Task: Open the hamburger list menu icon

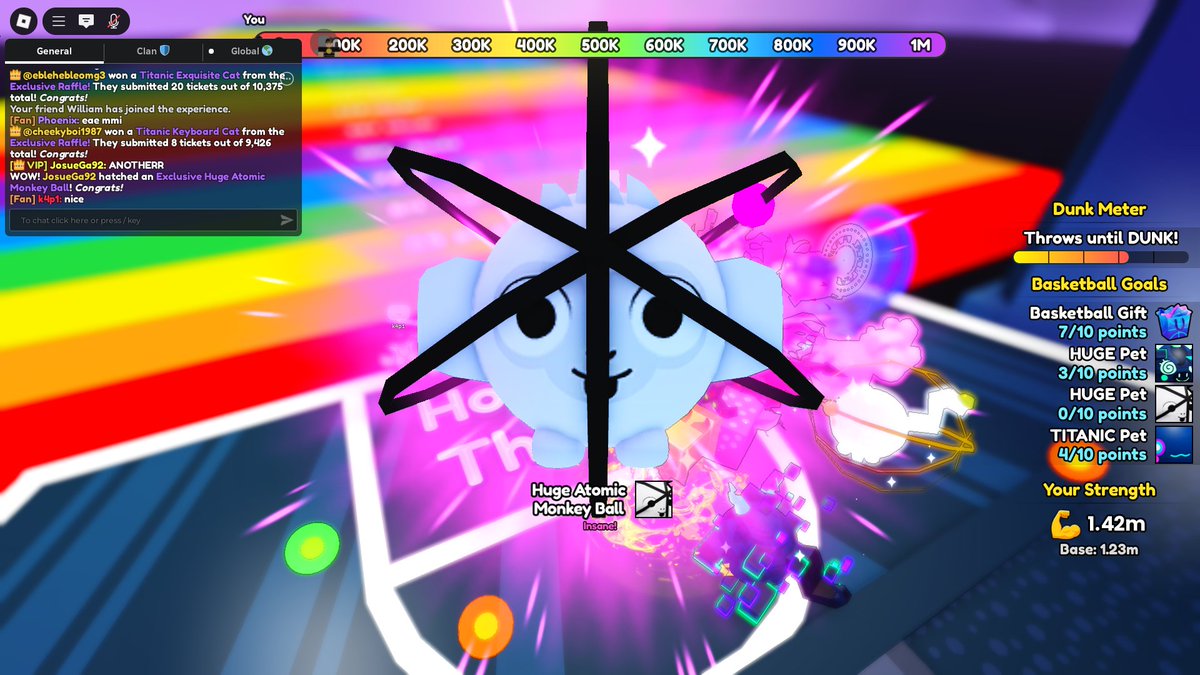Action: click(59, 20)
